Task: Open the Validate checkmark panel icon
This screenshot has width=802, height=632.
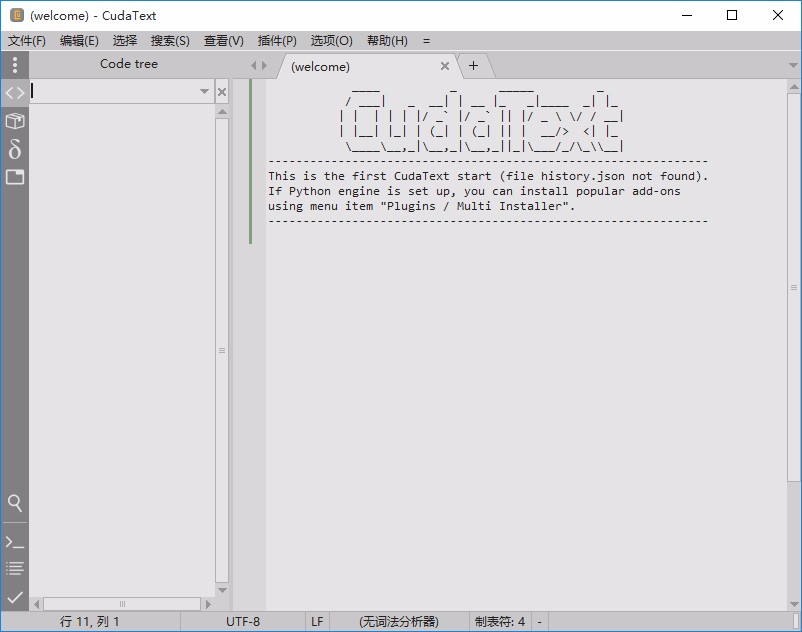Action: click(15, 597)
